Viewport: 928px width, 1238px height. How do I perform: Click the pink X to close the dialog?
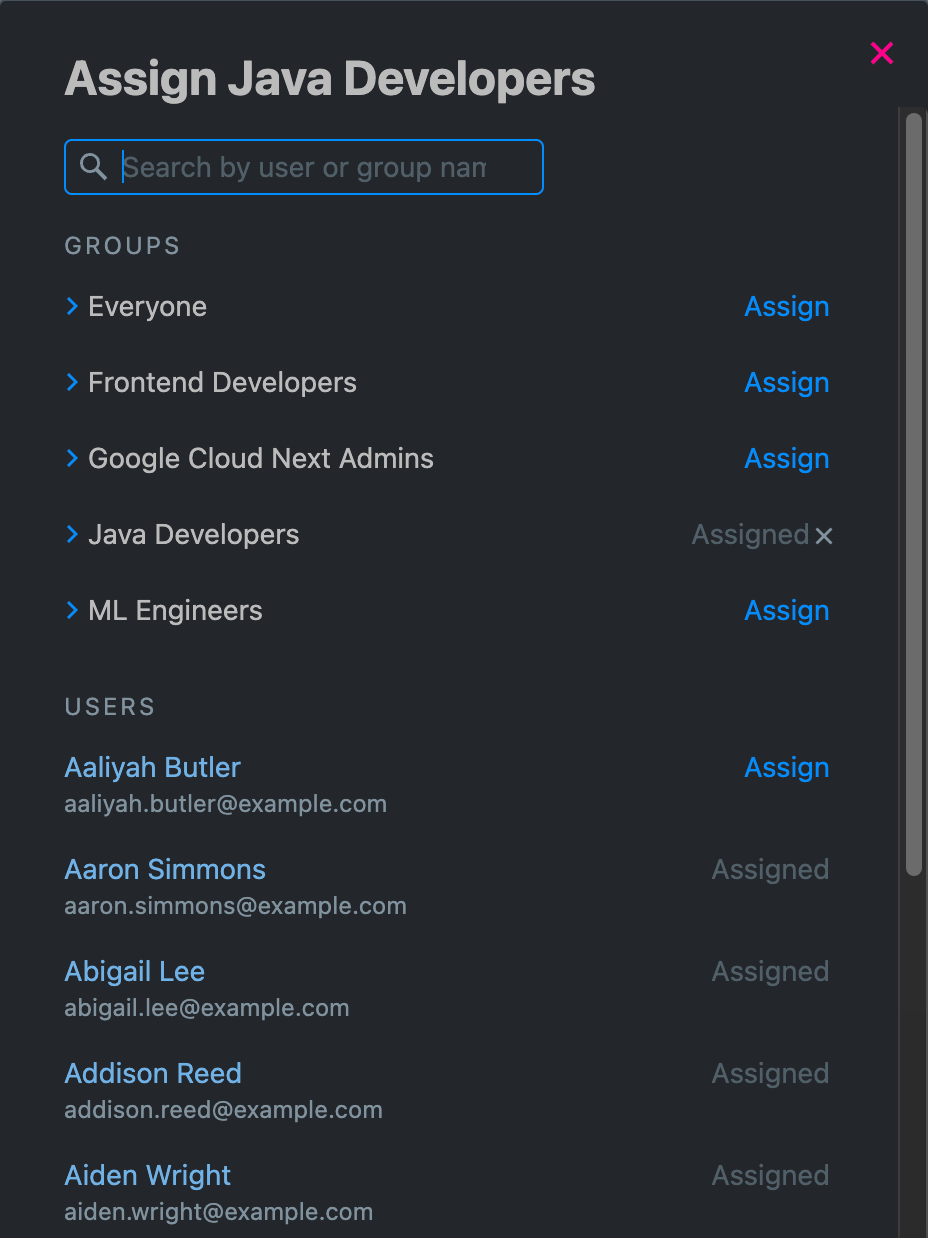(x=881, y=53)
